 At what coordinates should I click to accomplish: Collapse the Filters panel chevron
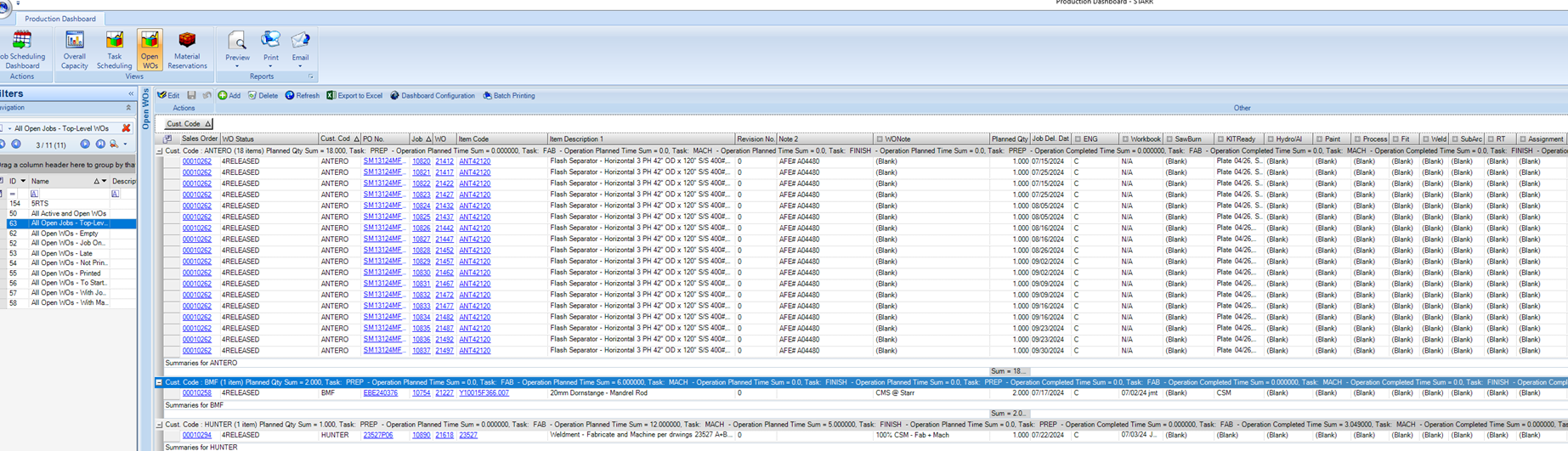[x=131, y=93]
